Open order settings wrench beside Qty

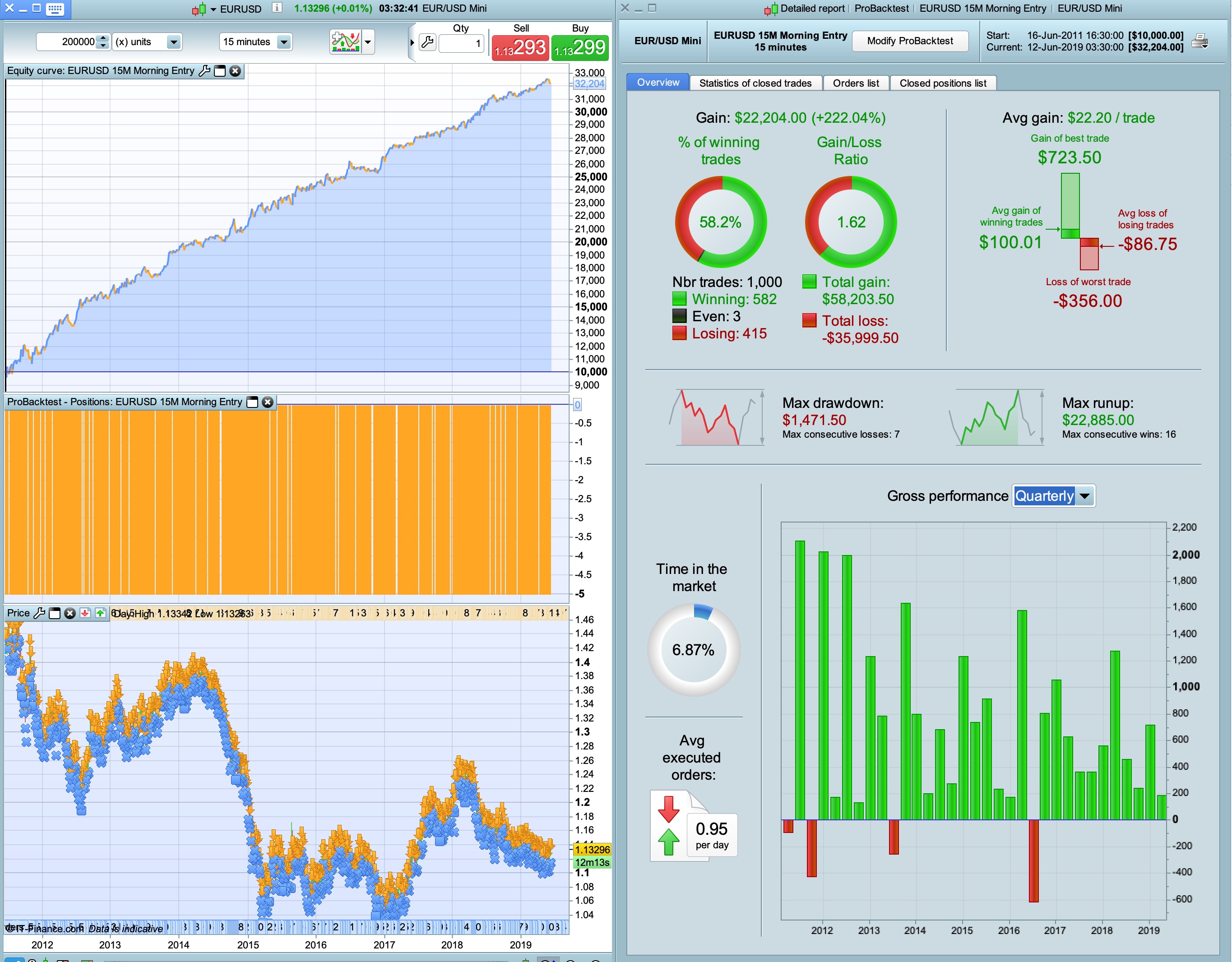coord(428,42)
